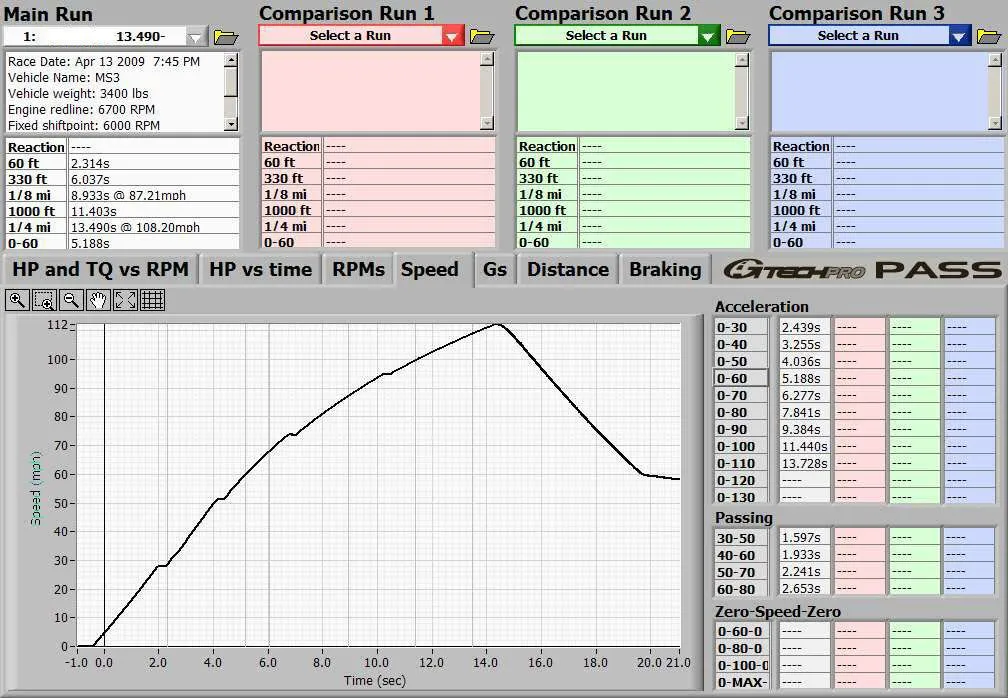Select the zoom-to-region selection tool

coord(44,299)
